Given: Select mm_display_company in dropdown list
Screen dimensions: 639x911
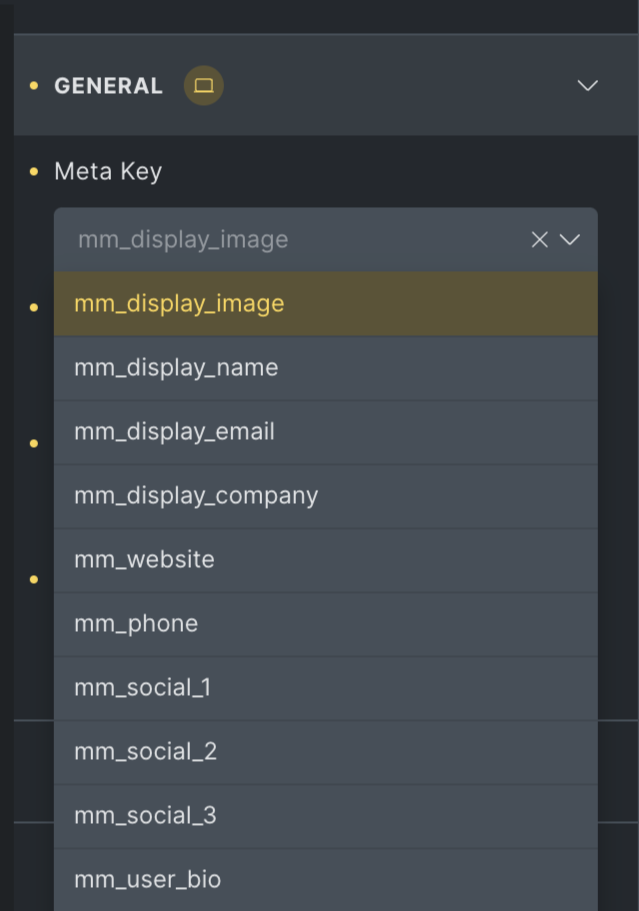Looking at the screenshot, I should (196, 496).
